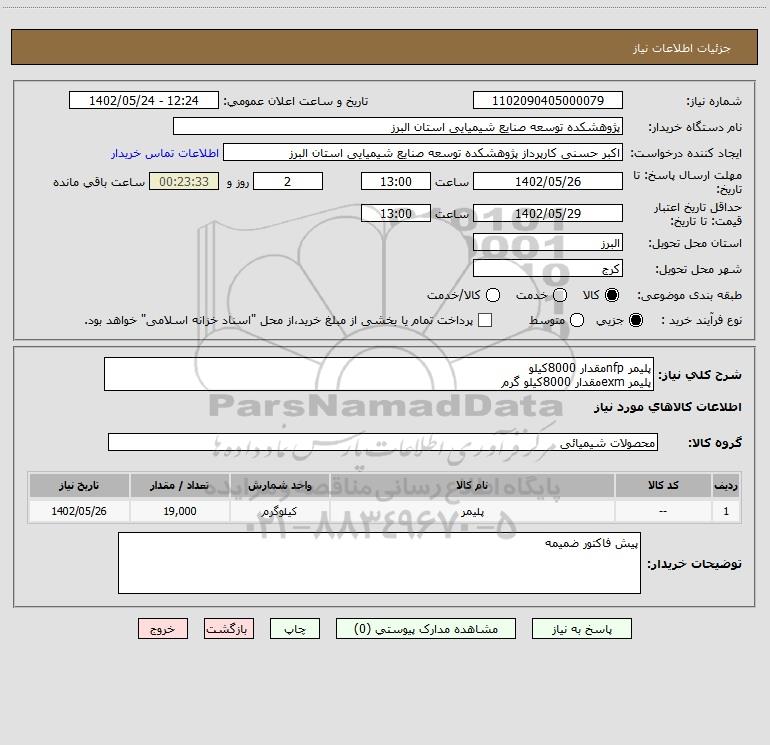The height and width of the screenshot is (745, 770).
Task: Click the واحد شمارش column header
Action: click(279, 486)
